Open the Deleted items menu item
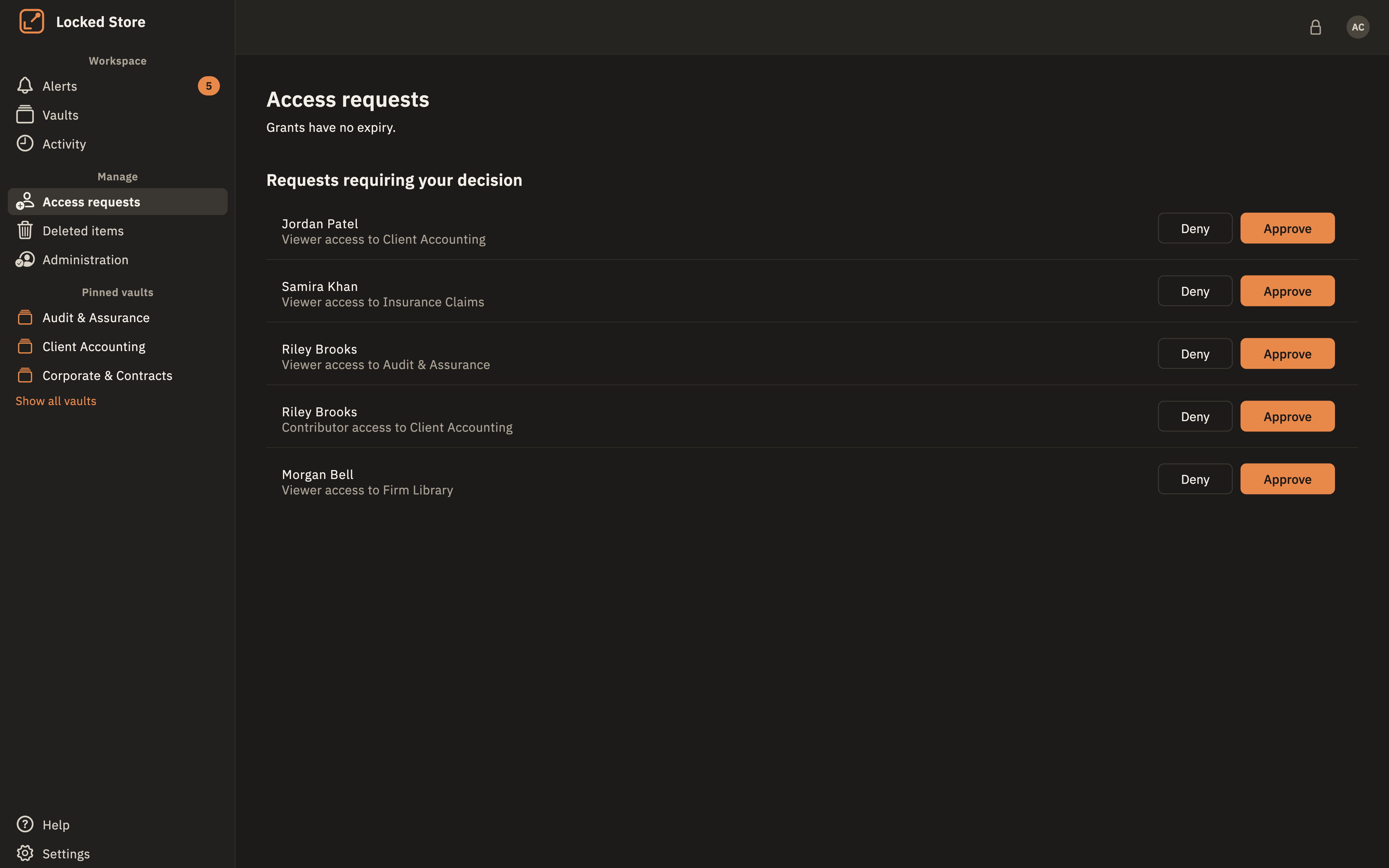 point(118,230)
